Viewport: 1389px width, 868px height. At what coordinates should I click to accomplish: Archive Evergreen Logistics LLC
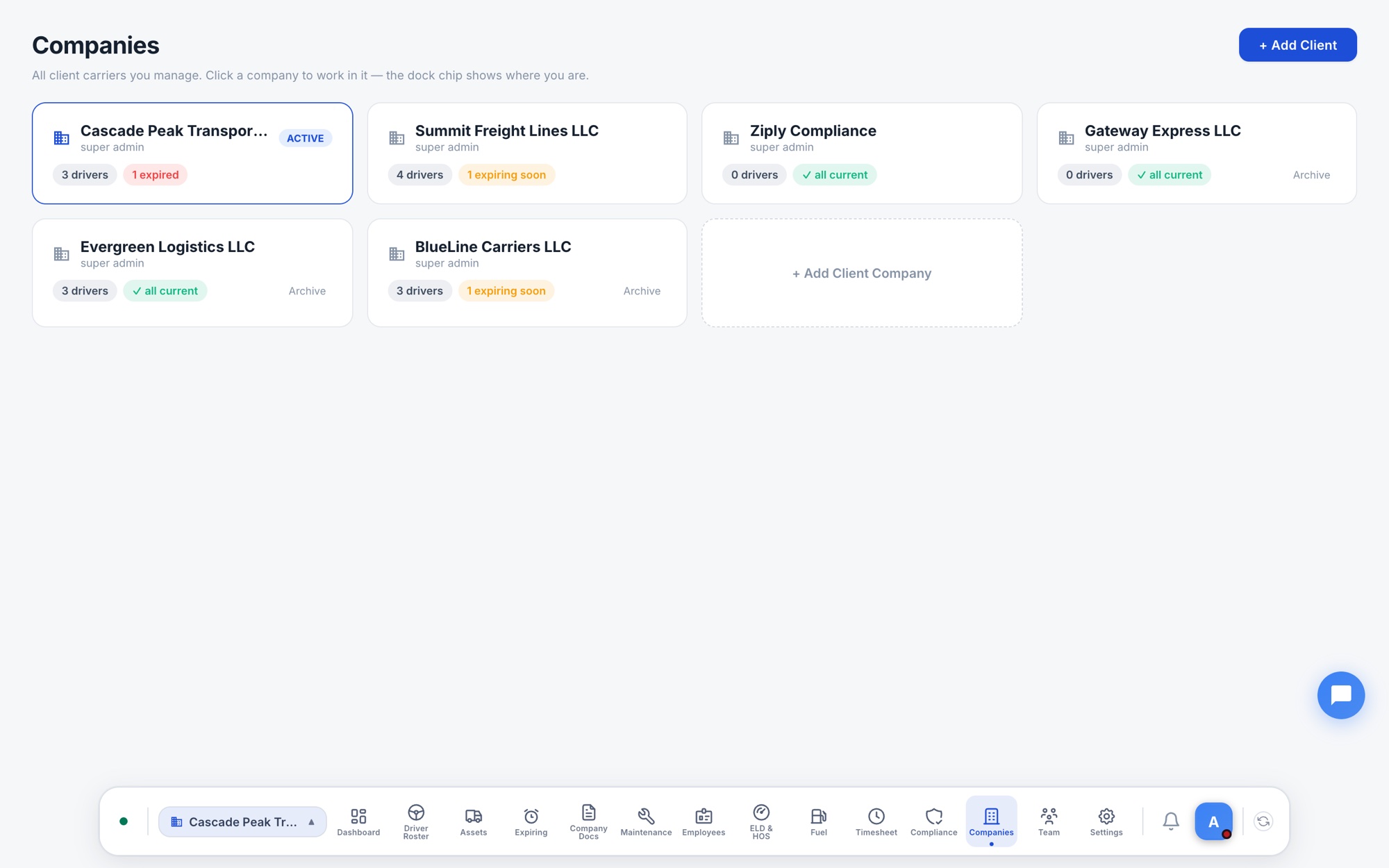307,291
